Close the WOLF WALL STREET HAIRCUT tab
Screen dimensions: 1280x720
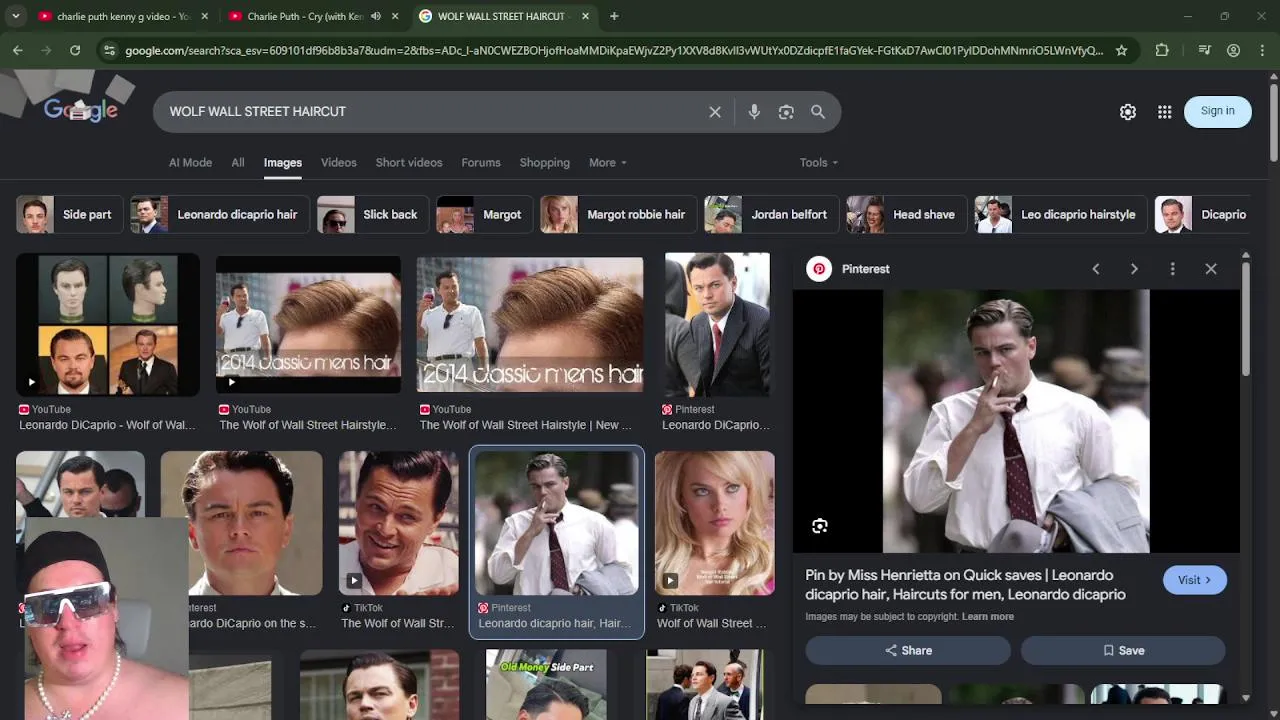[x=585, y=16]
